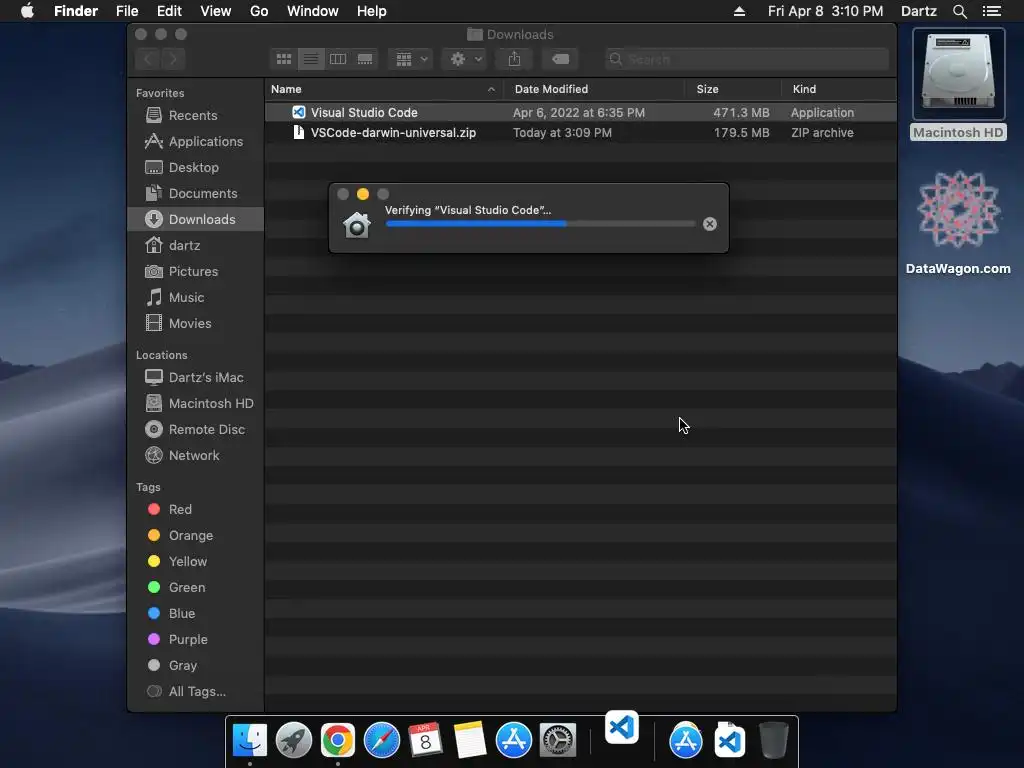This screenshot has width=1024, height=768.
Task: Open Spotlight search in the menu bar
Action: (x=959, y=11)
